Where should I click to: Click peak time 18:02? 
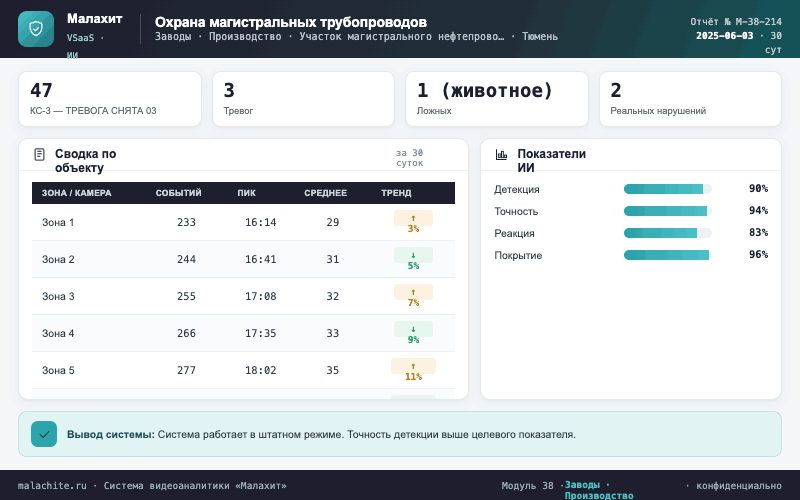point(261,370)
